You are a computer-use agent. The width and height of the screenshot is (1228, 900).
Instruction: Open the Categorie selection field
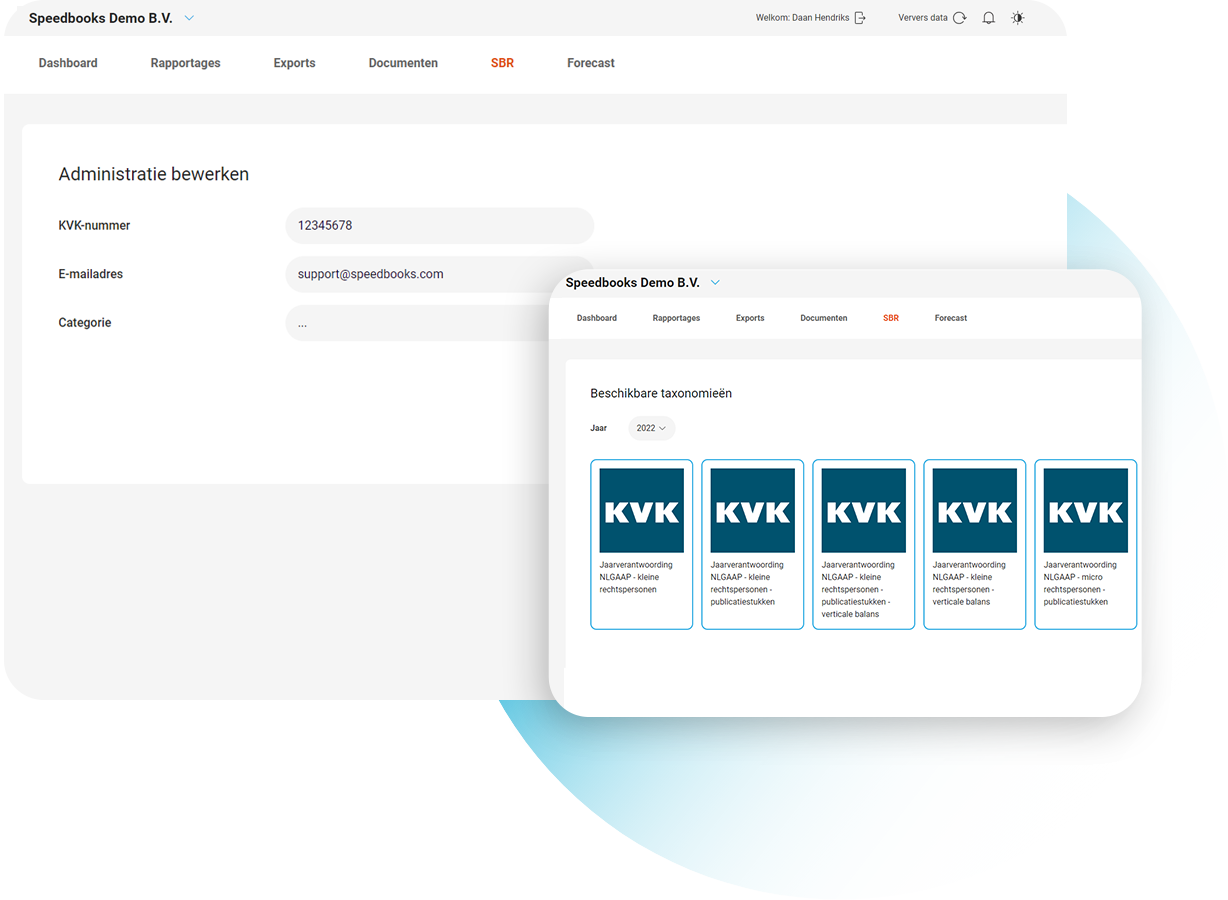point(418,323)
